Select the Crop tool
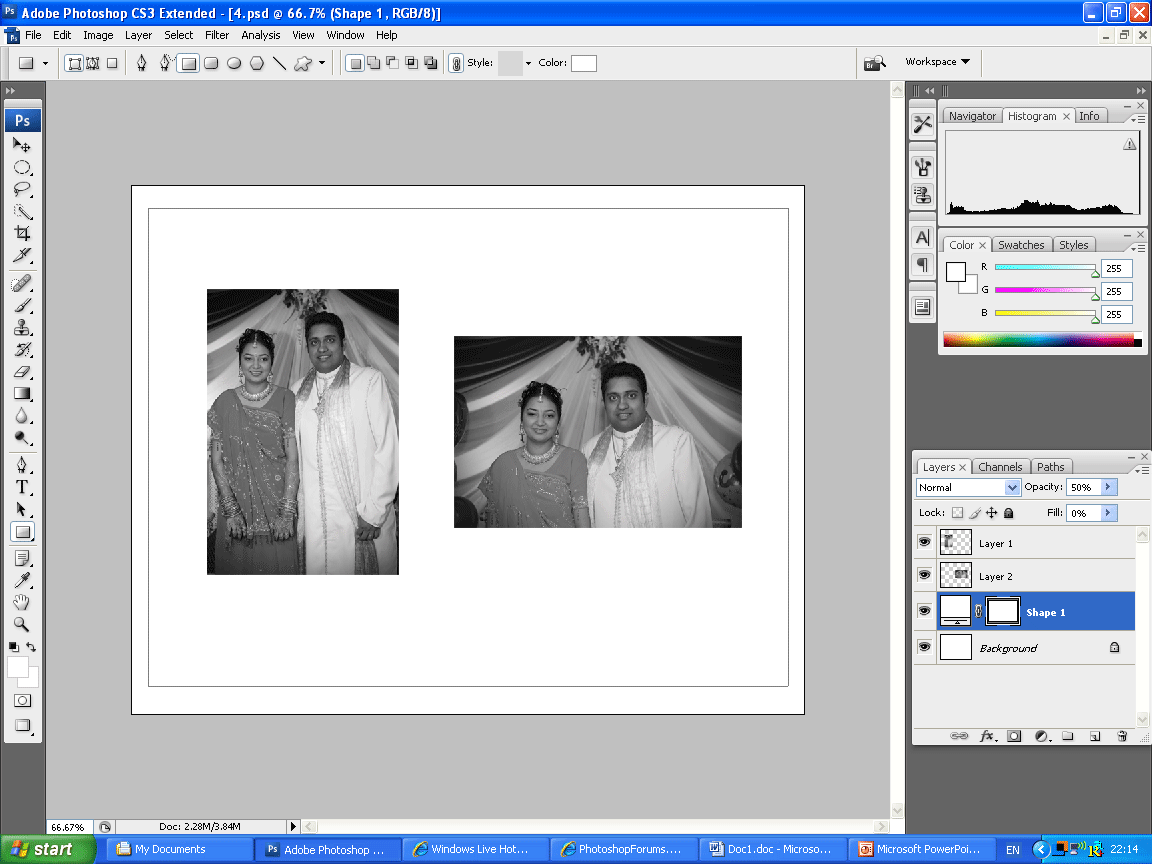 point(22,233)
